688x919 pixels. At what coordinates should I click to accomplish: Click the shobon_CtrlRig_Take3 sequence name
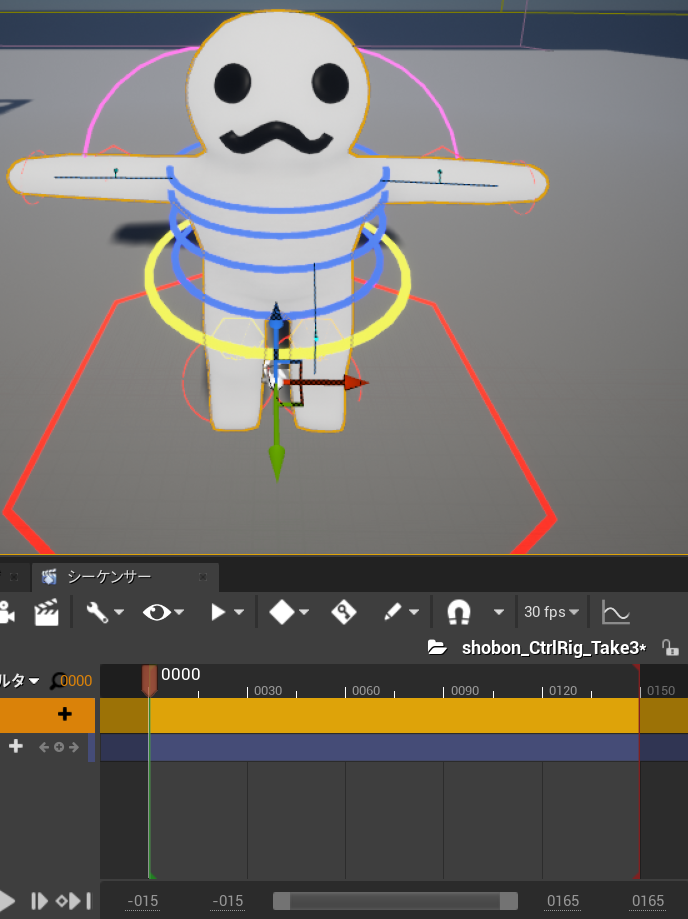pyautogui.click(x=554, y=648)
